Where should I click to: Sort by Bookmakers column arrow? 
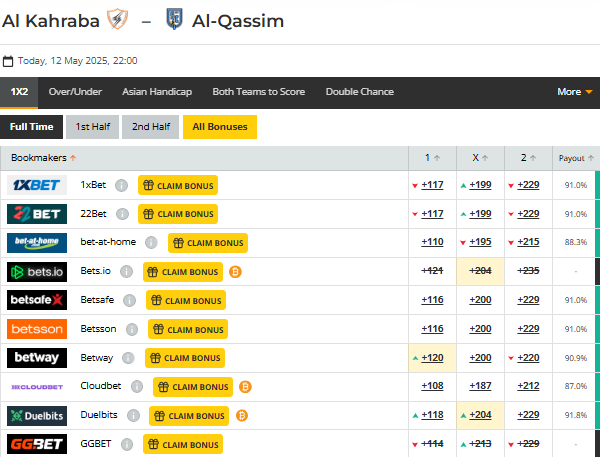73,158
